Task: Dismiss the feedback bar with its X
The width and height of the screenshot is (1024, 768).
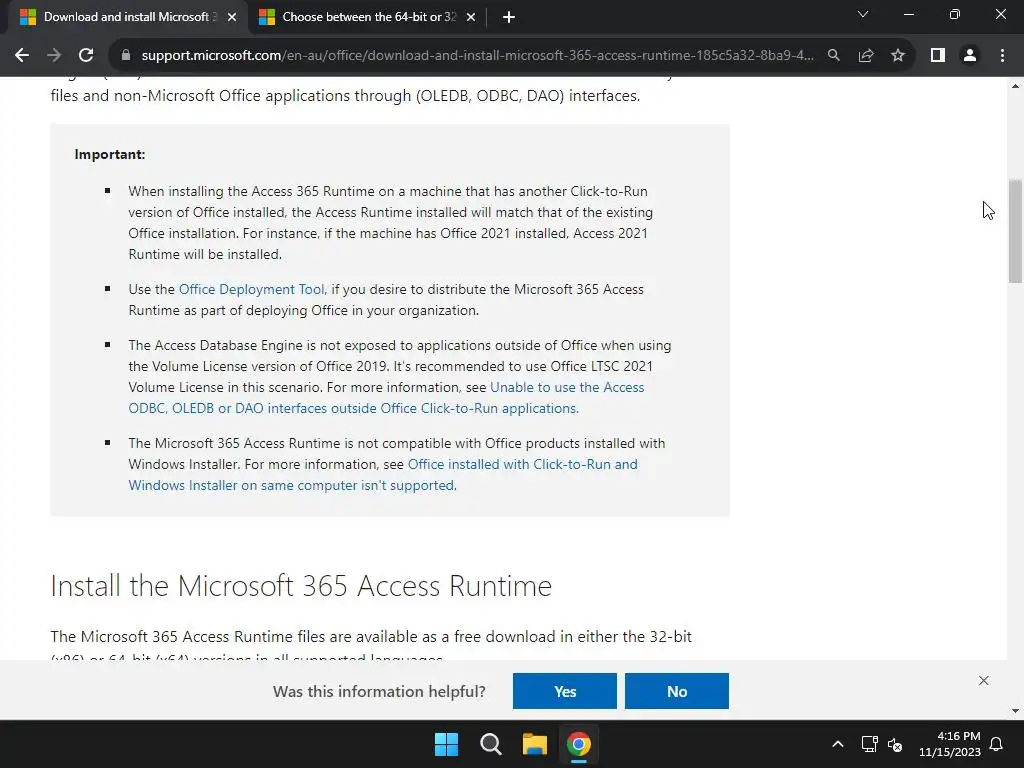Action: tap(984, 680)
